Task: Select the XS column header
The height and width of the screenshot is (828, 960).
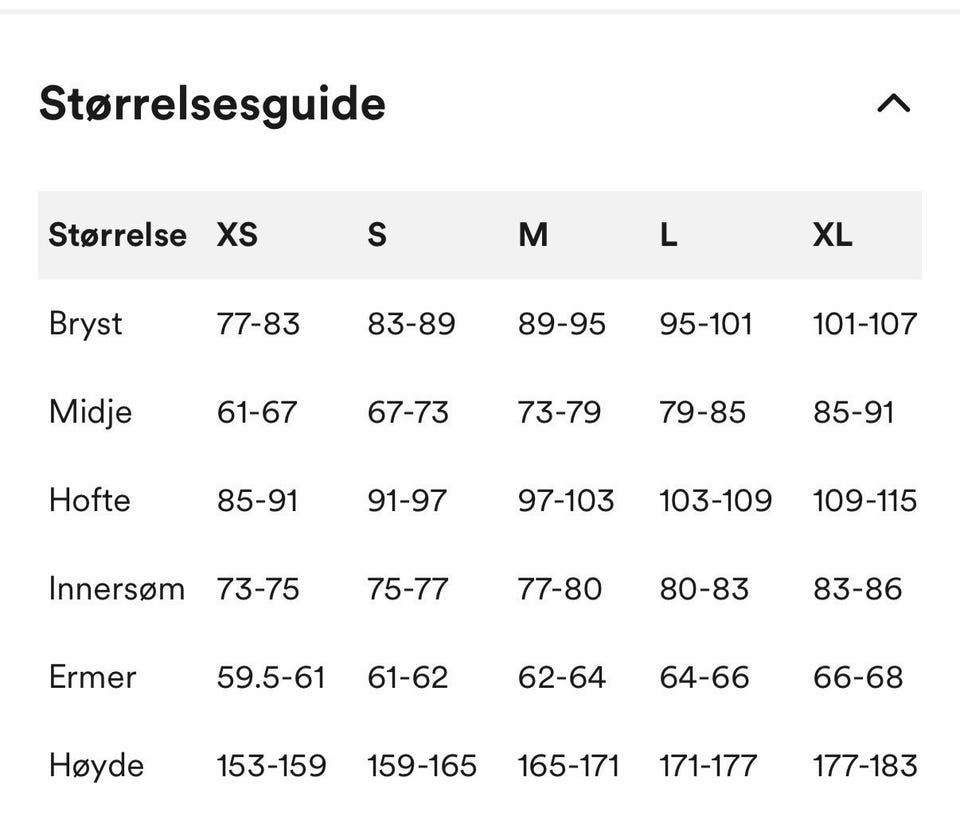Action: pyautogui.click(x=237, y=235)
